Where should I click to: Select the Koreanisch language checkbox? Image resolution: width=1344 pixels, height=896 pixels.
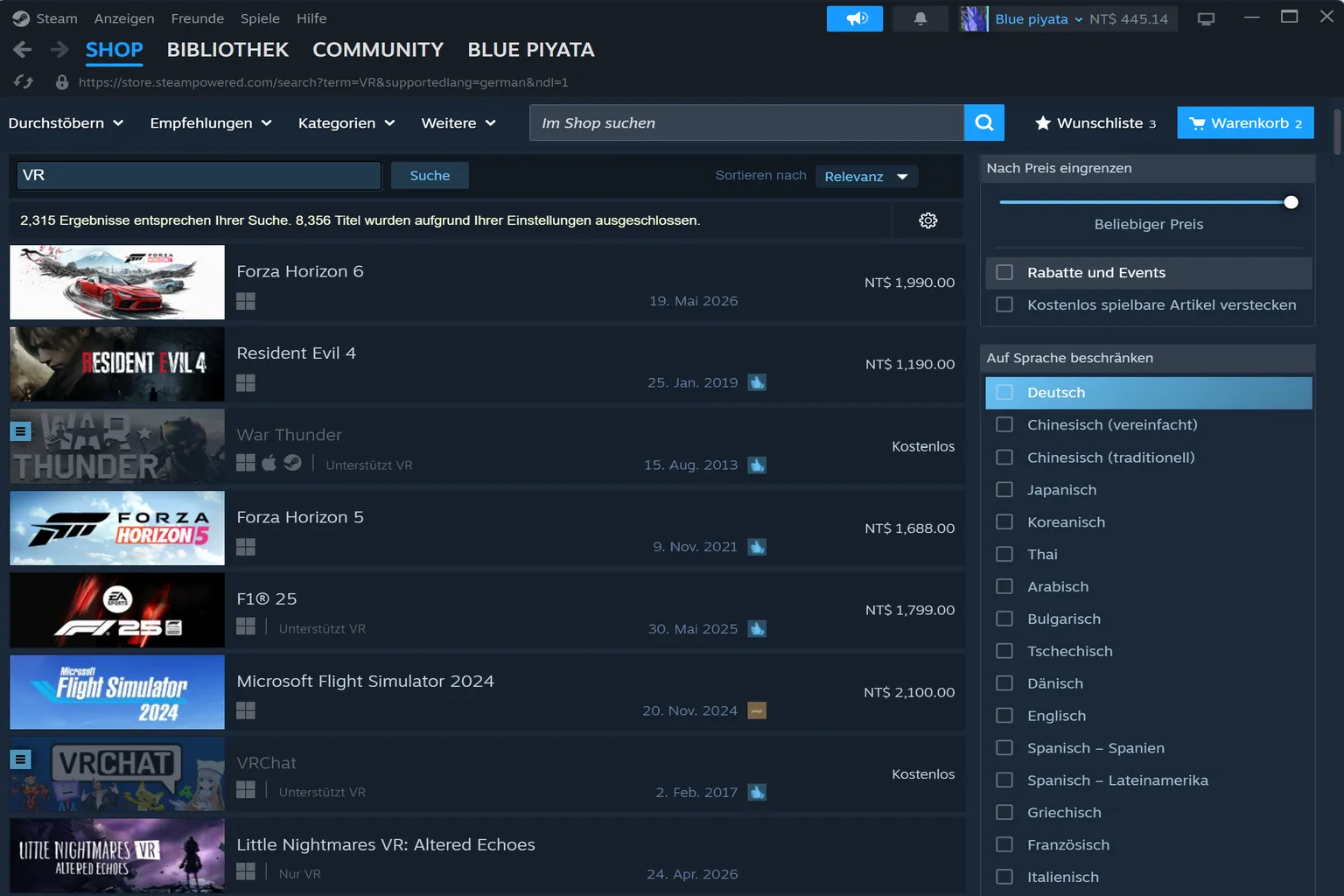1004,522
